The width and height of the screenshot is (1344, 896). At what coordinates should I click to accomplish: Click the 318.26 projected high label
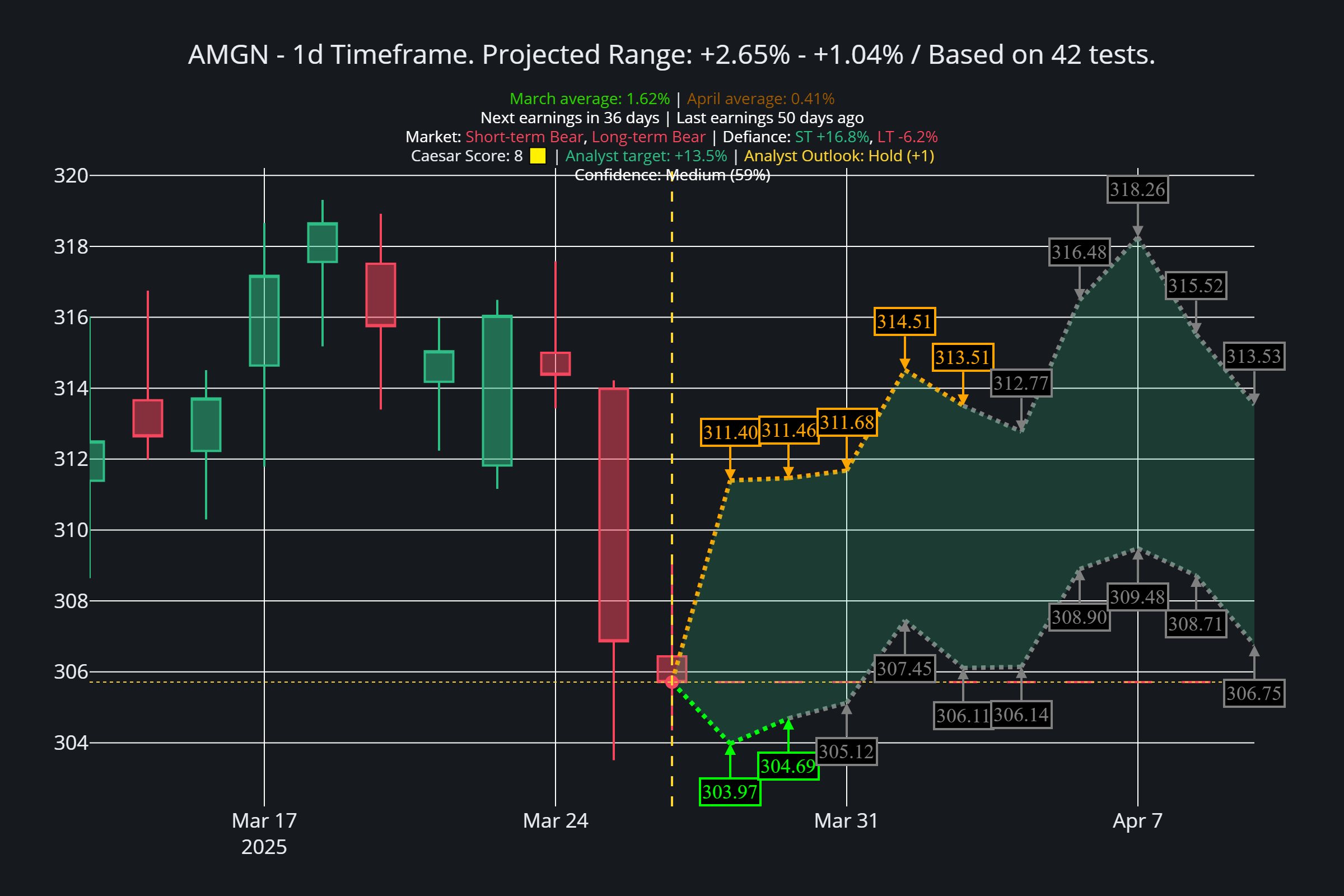pos(1137,190)
